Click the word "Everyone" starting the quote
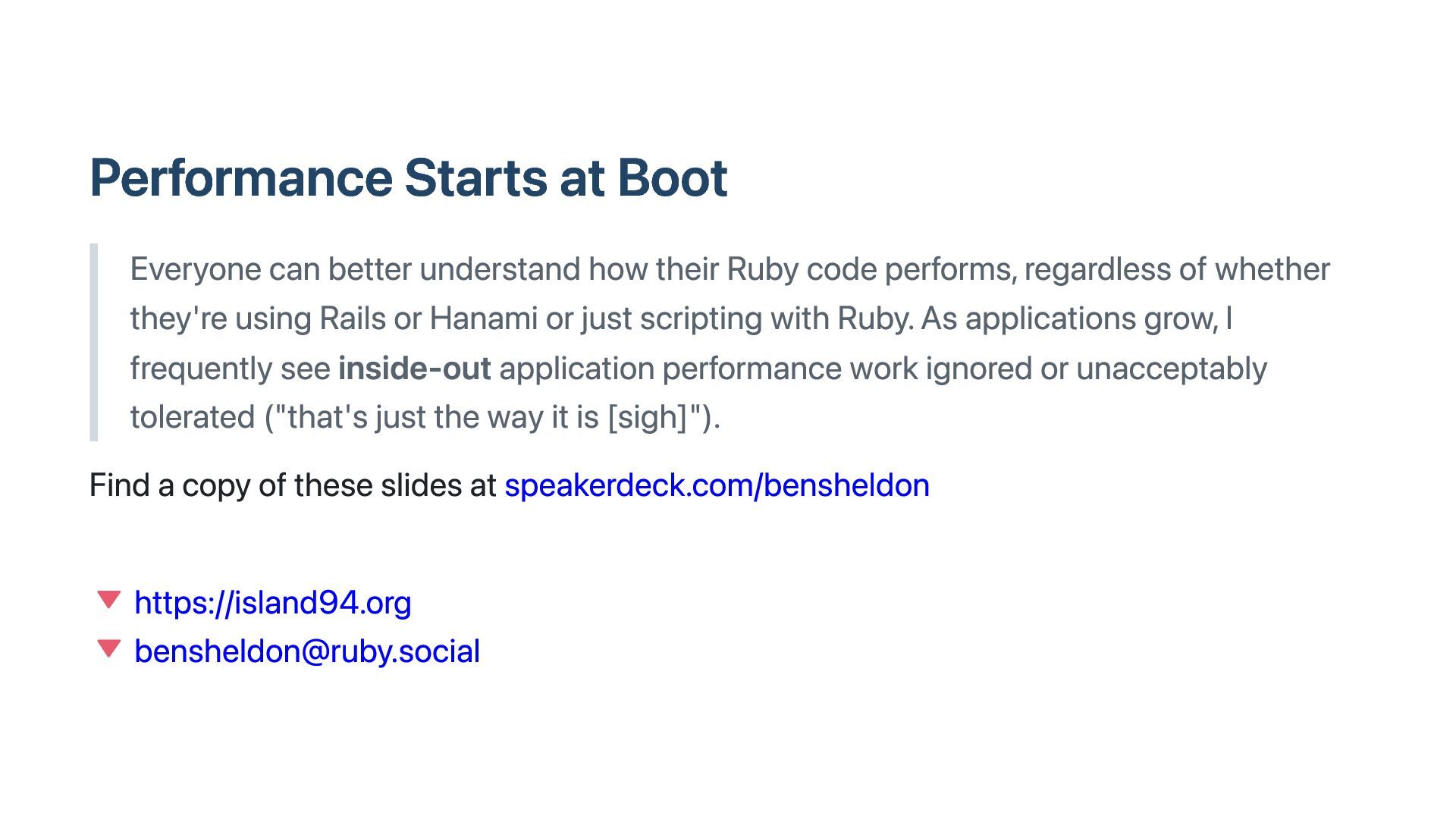 tap(195, 269)
